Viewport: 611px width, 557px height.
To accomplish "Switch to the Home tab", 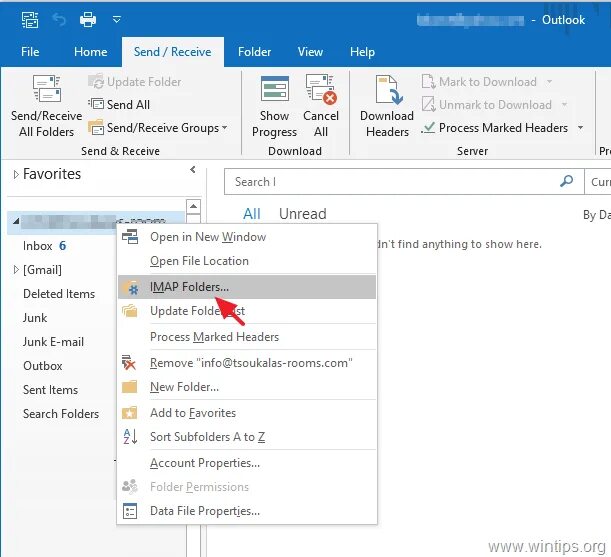I will (91, 52).
